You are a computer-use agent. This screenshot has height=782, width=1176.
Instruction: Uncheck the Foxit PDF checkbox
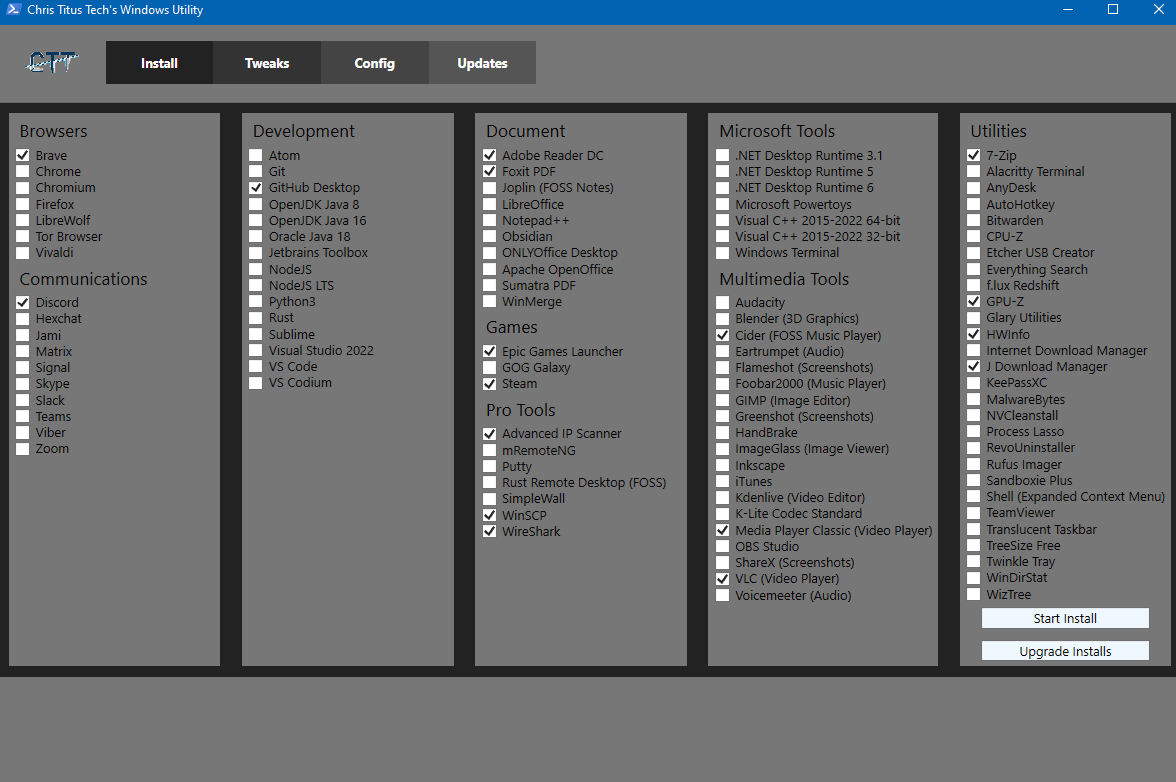point(489,172)
